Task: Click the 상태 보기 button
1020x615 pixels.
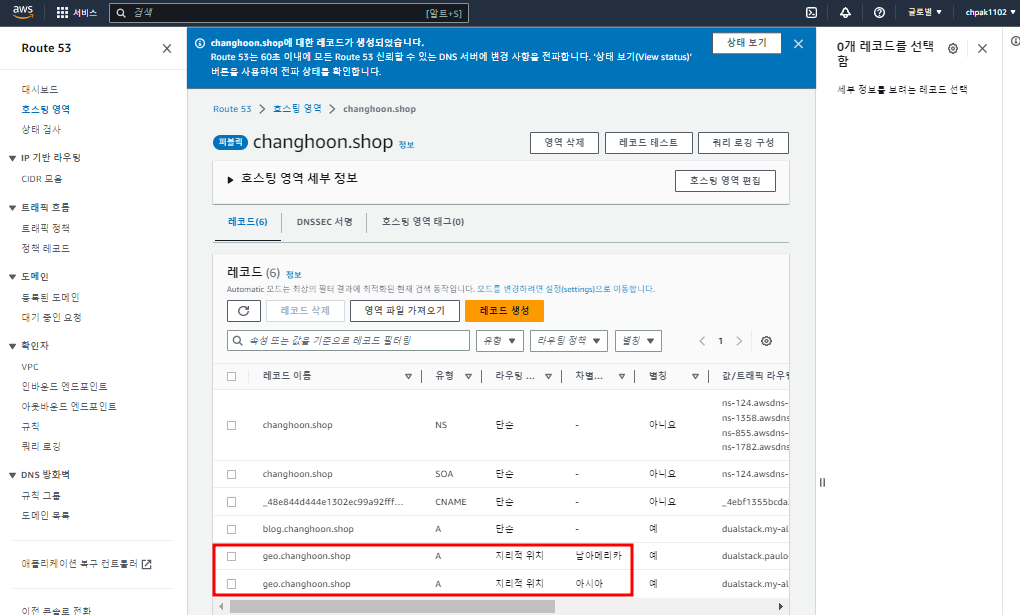Action: [747, 43]
